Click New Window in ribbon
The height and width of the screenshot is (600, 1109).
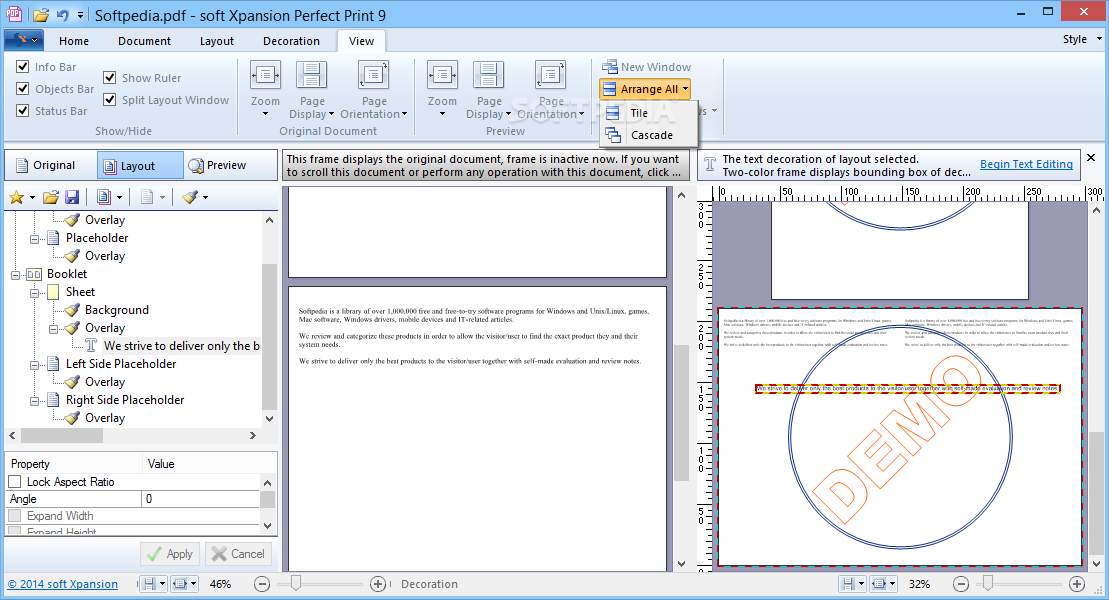646,67
